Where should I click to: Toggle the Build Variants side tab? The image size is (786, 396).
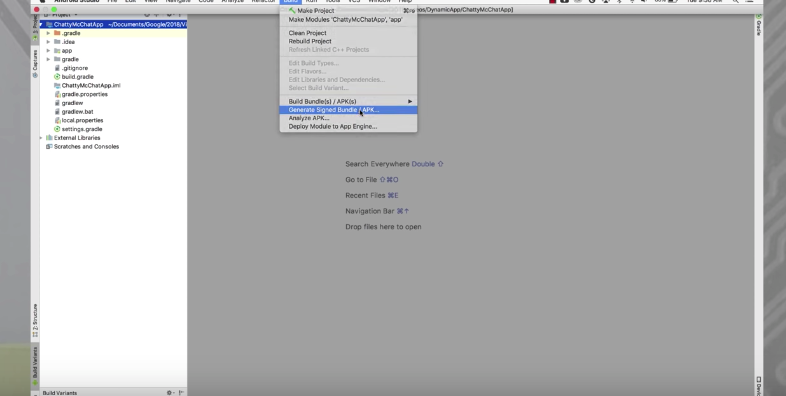click(x=35, y=366)
